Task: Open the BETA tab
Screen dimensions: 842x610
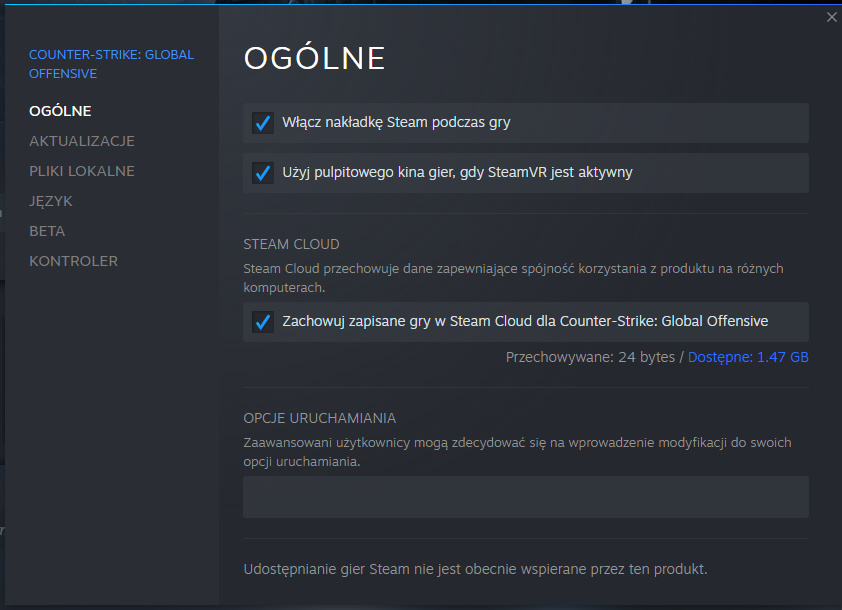Action: (47, 231)
